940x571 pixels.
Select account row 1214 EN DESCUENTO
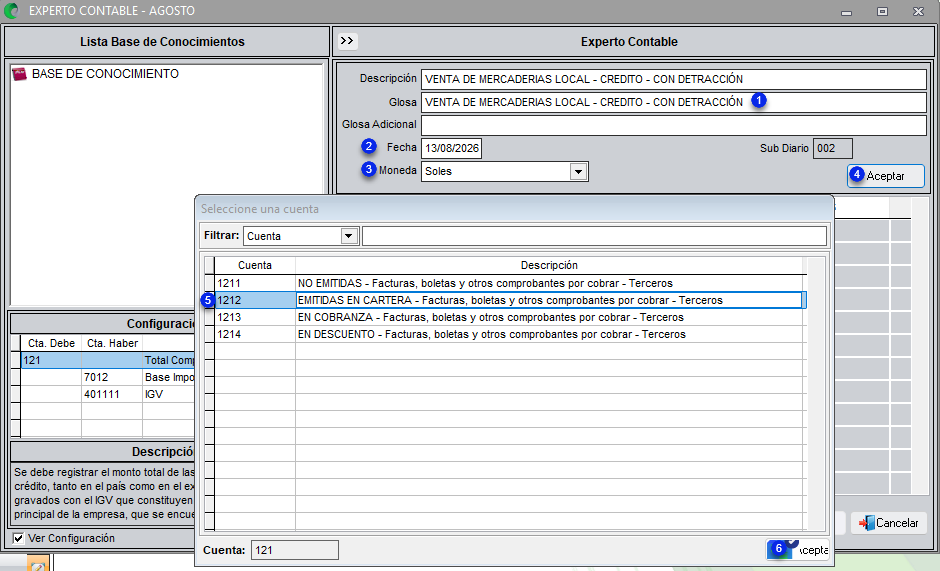click(510, 334)
